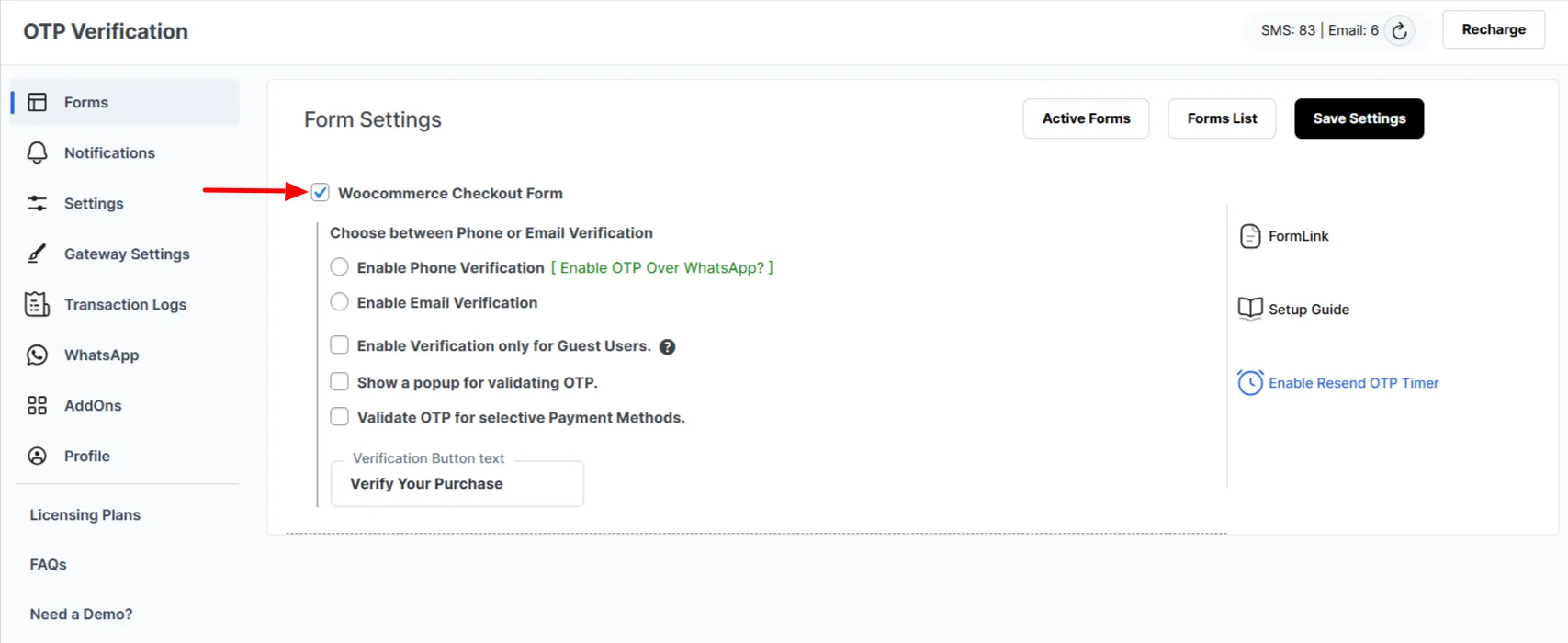Click the Verification Button text input field
This screenshot has width=1568, height=643.
(457, 484)
